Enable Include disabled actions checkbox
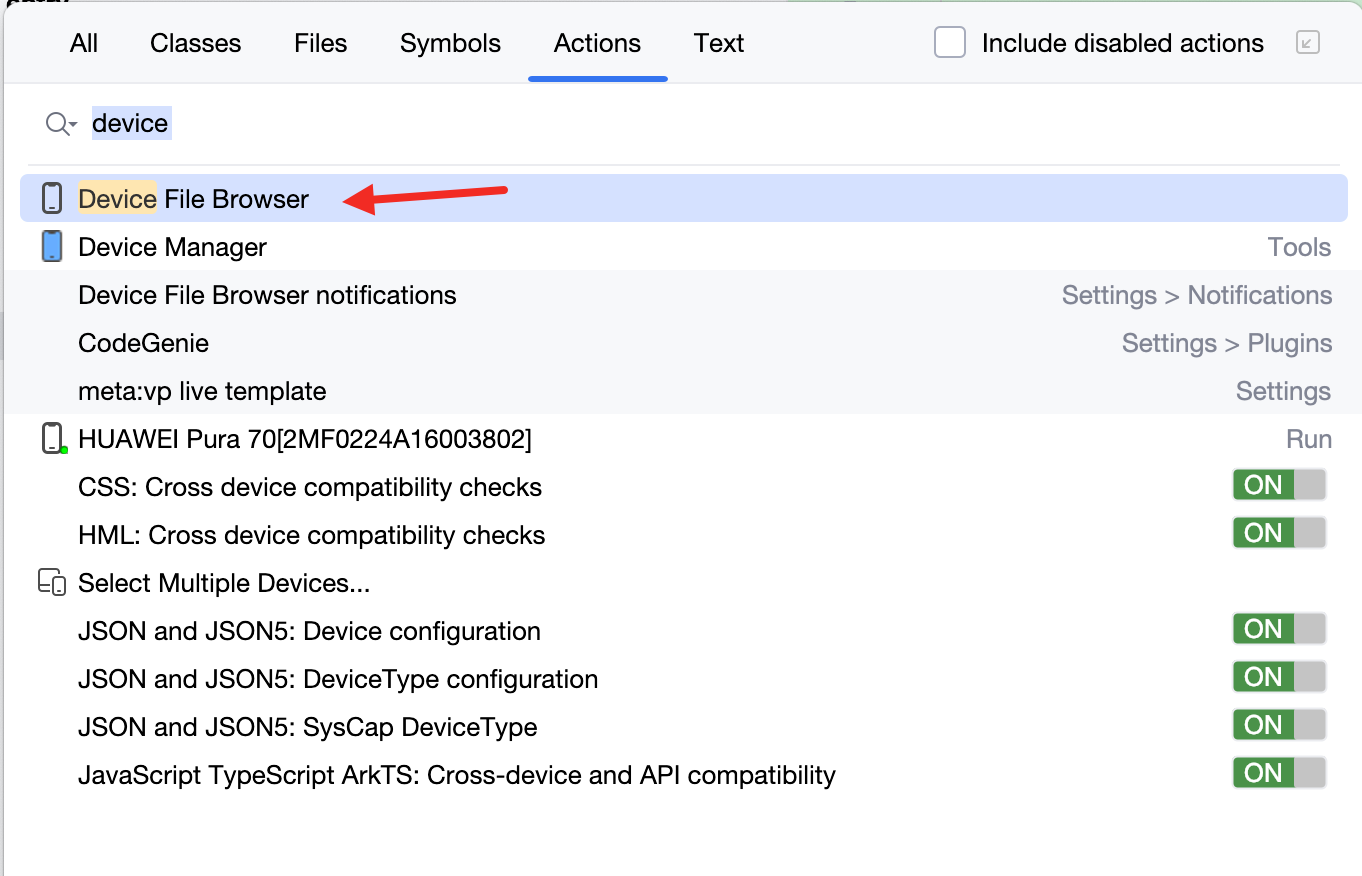This screenshot has width=1362, height=876. click(950, 43)
